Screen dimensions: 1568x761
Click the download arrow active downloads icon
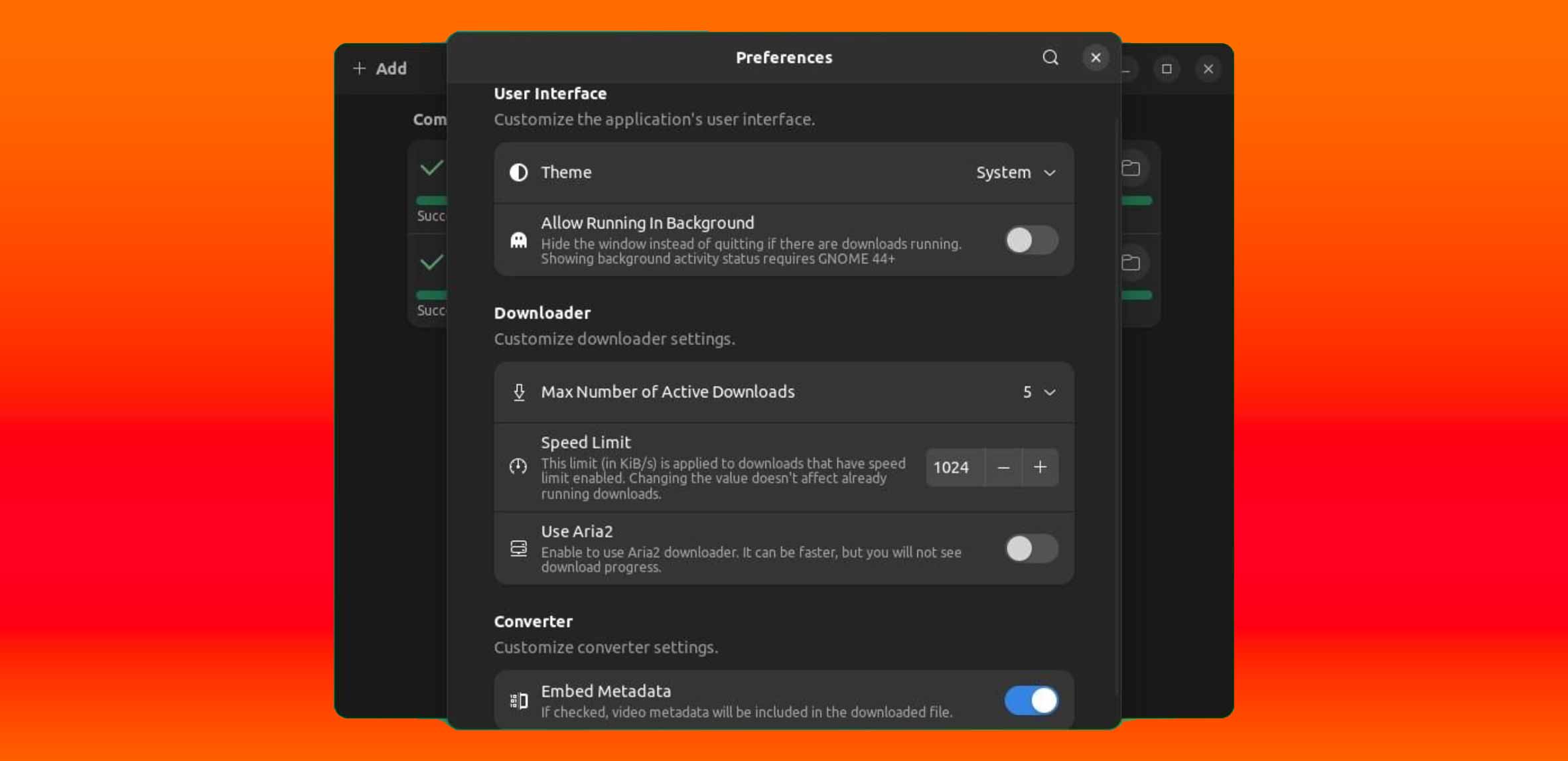tap(518, 391)
